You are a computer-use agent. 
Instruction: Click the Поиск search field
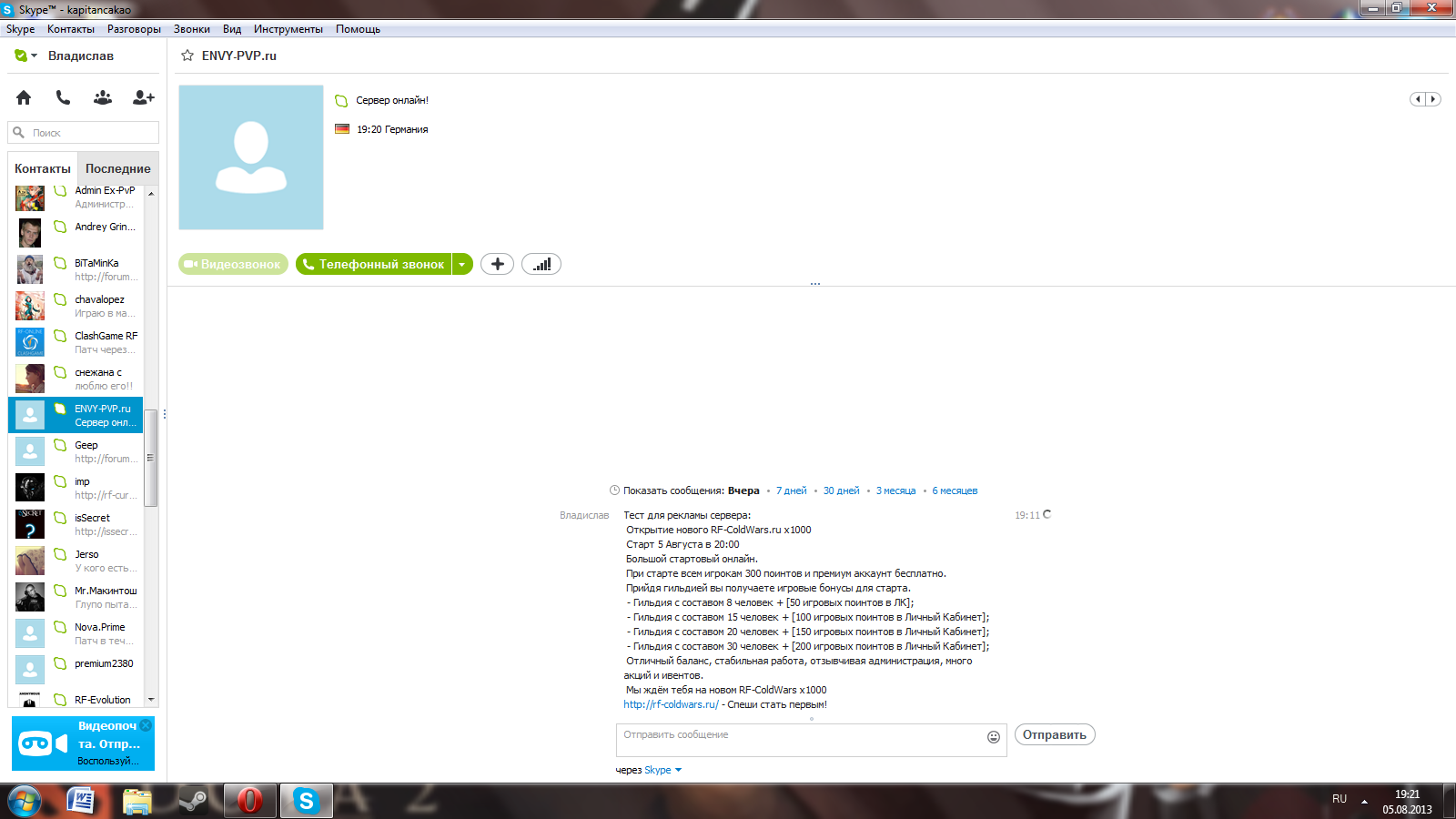point(84,133)
